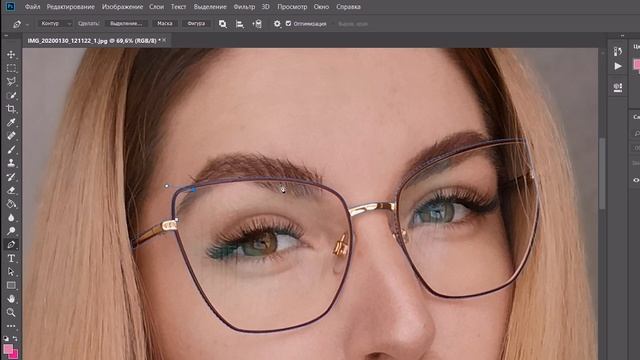This screenshot has height=360, width=640.
Task: Select the Hand tool
Action: point(11,299)
